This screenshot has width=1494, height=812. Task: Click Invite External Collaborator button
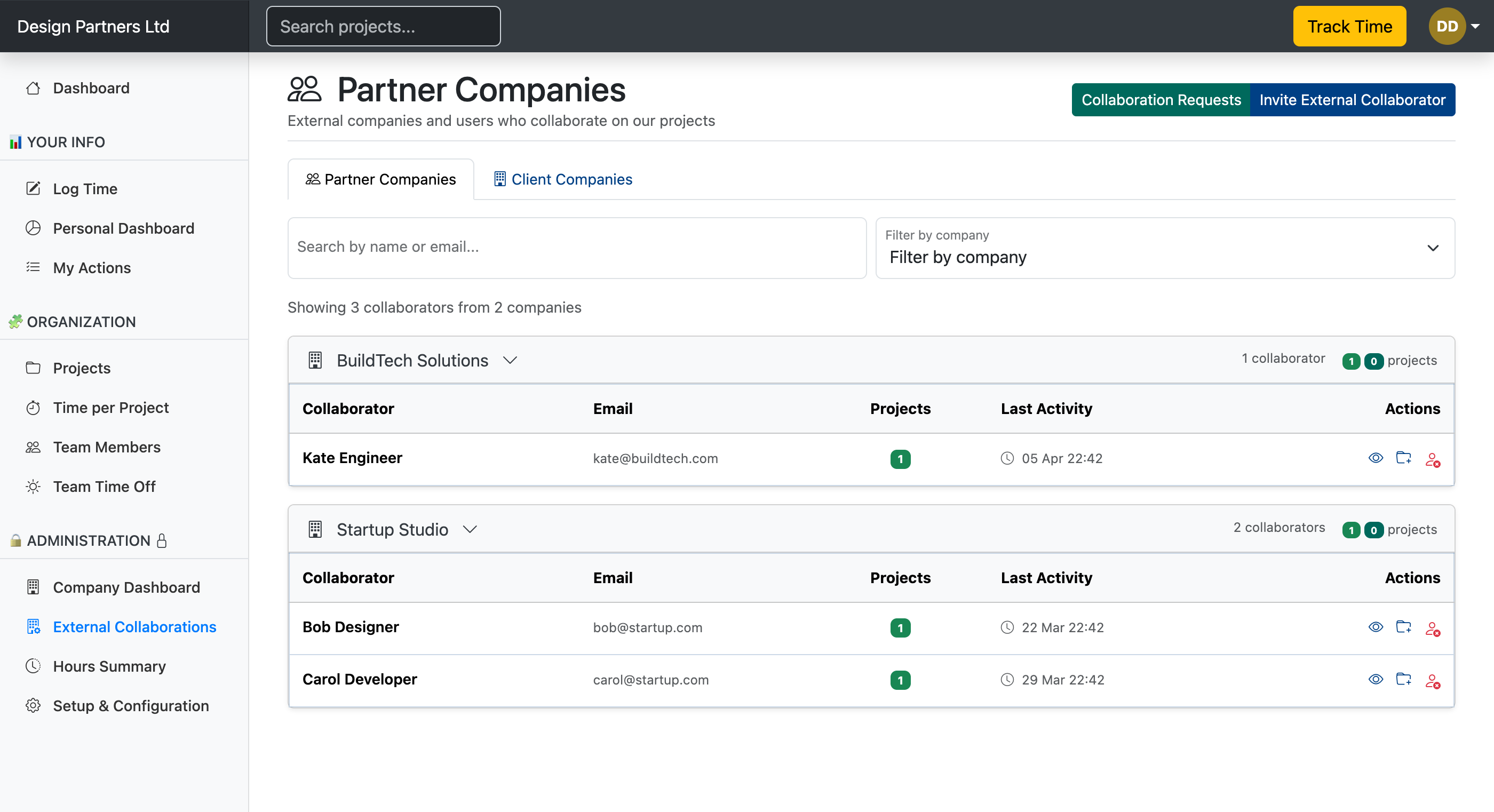pos(1352,100)
